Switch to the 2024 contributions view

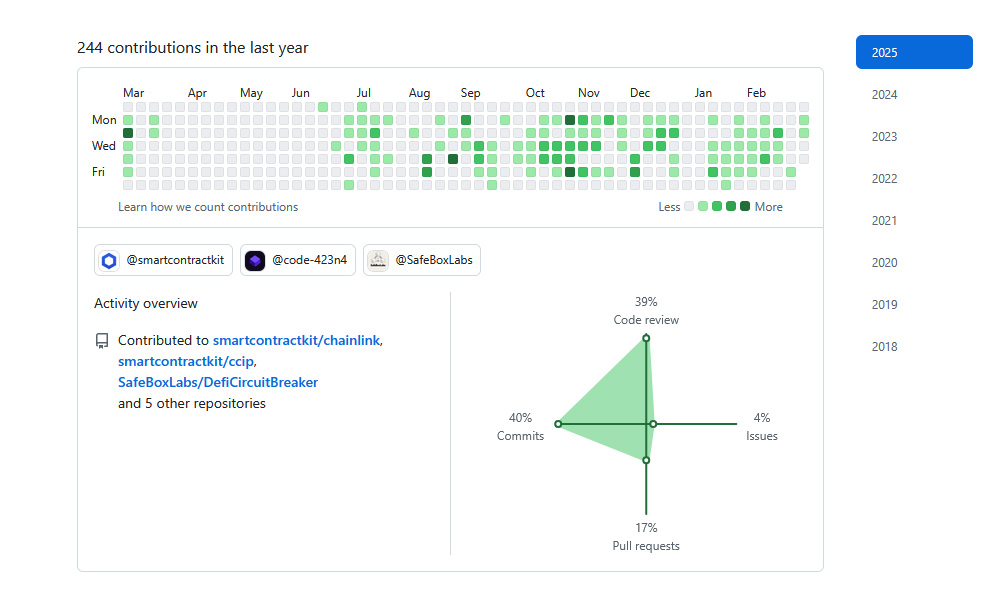pyautogui.click(x=884, y=94)
